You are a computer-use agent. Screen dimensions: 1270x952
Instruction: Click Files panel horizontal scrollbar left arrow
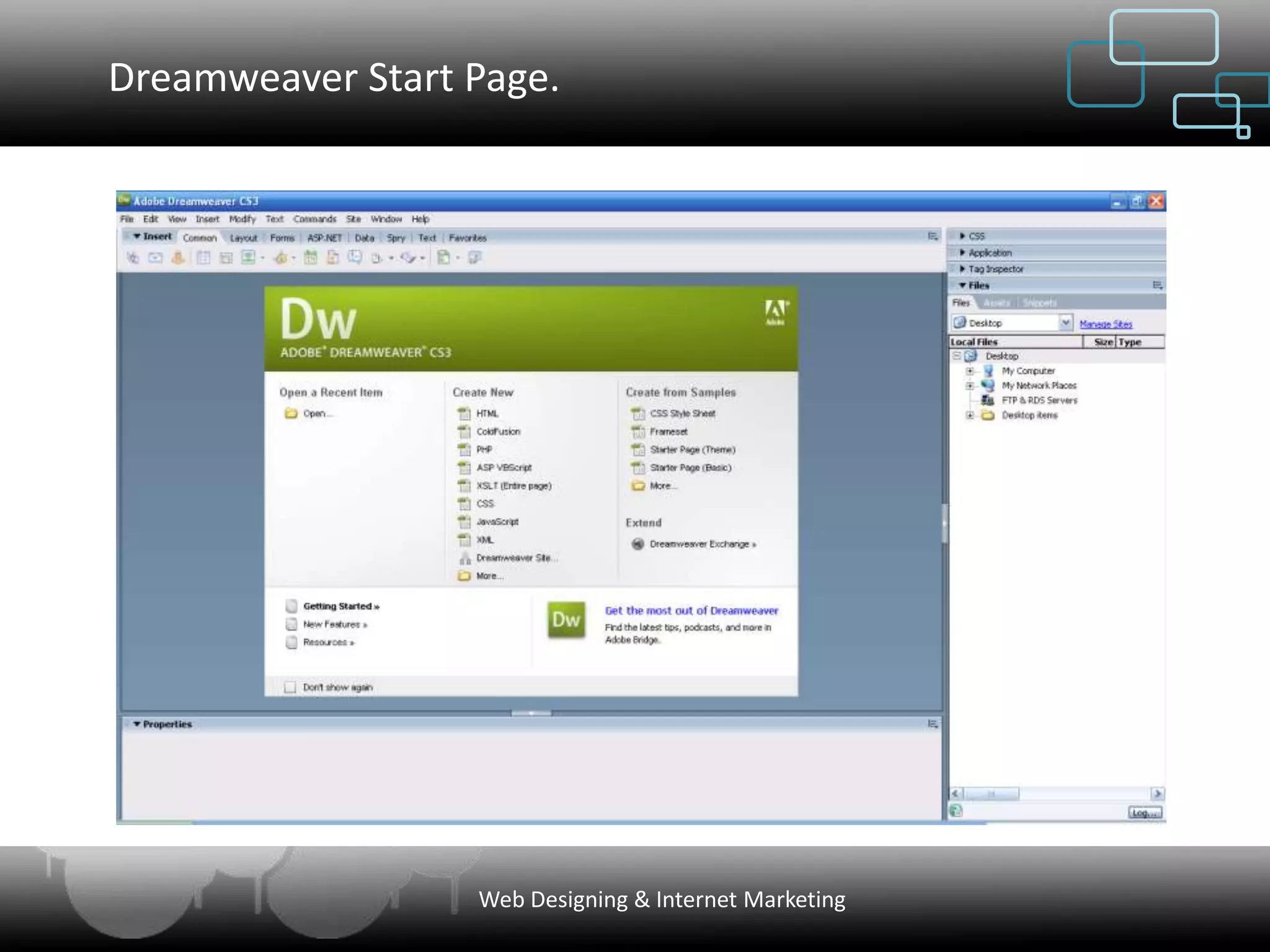pyautogui.click(x=956, y=794)
